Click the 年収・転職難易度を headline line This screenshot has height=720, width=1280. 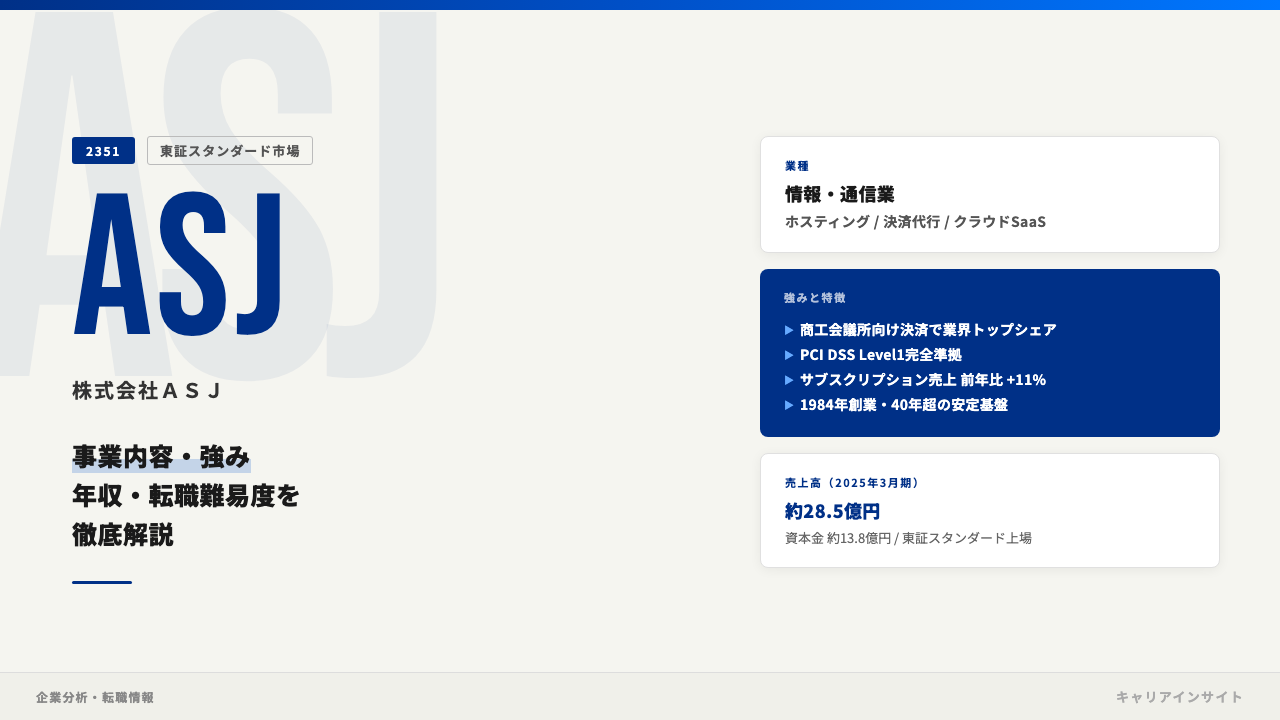coord(186,495)
